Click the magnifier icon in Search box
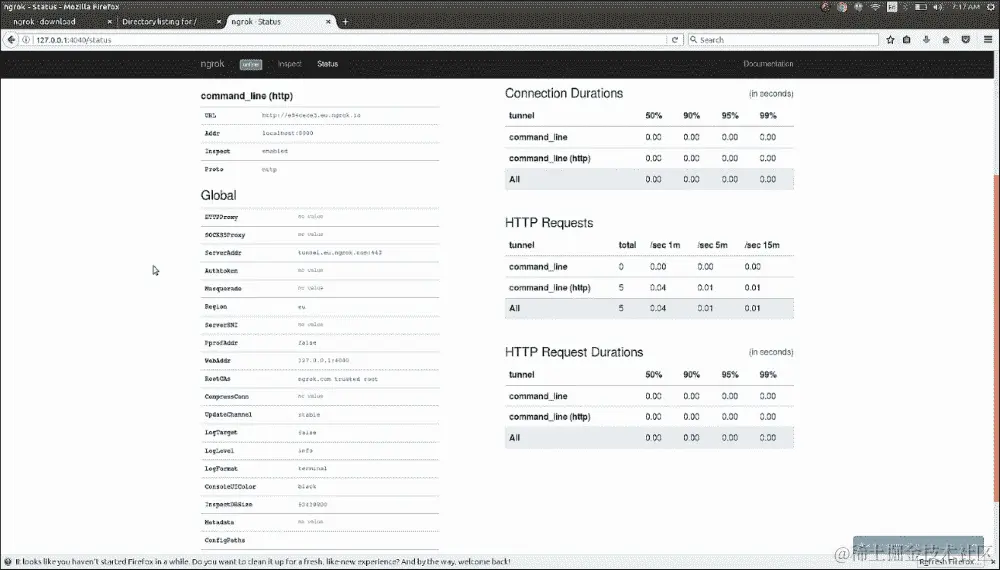Screen dimensions: 1000x570 pyautogui.click(x=694, y=40)
